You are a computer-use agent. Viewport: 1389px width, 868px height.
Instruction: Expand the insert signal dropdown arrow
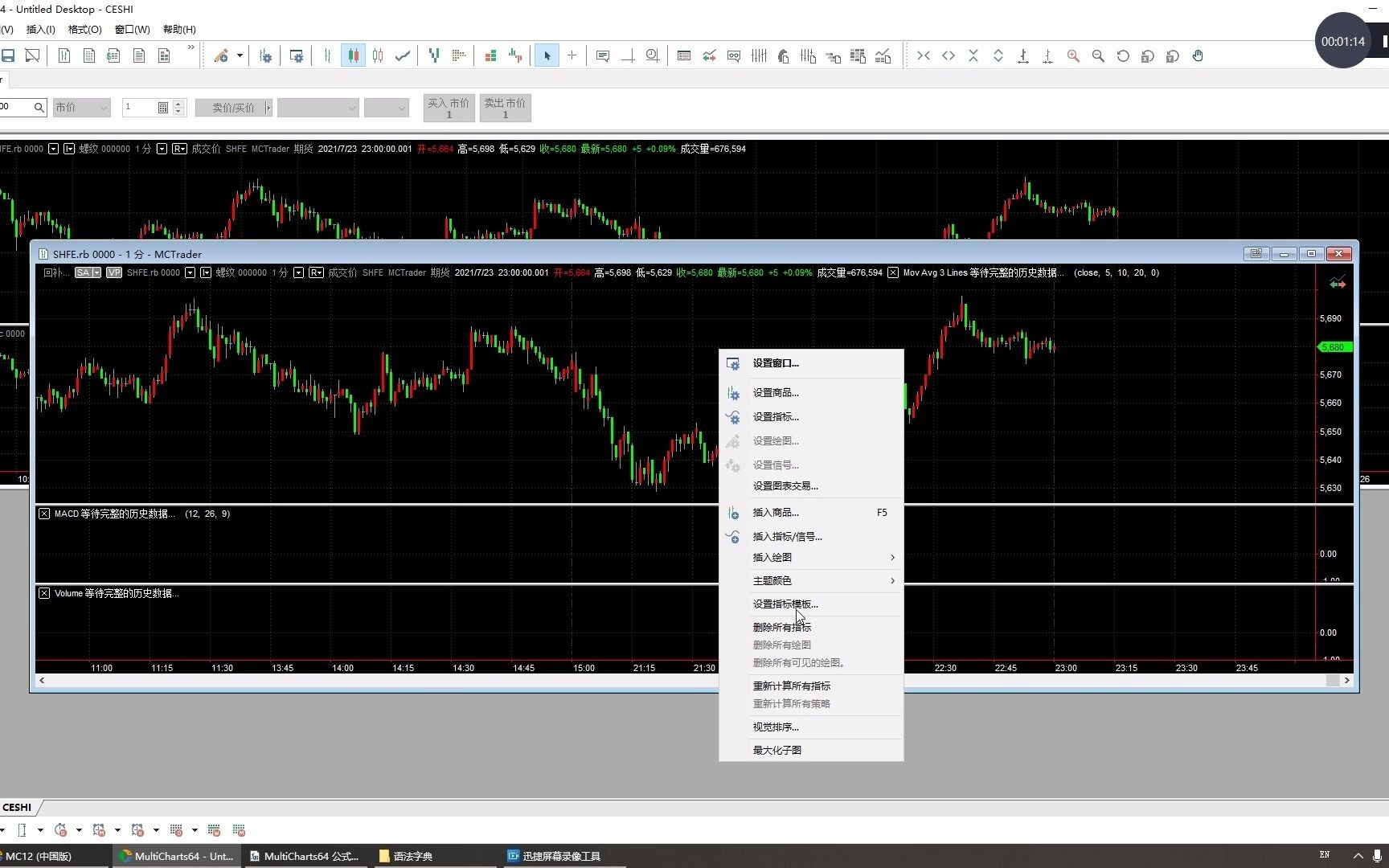coord(240,56)
